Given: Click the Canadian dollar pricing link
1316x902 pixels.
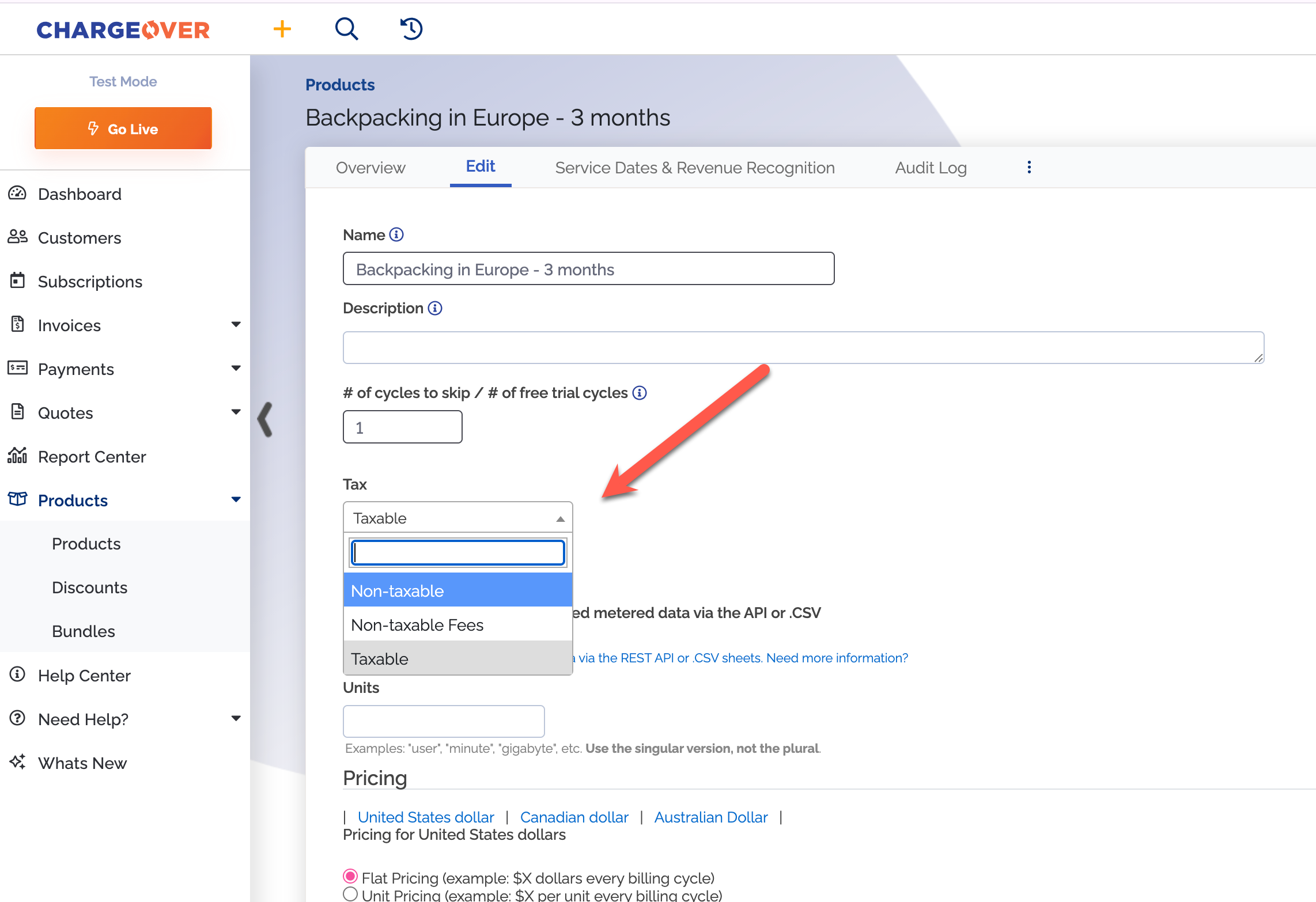Looking at the screenshot, I should tap(574, 817).
